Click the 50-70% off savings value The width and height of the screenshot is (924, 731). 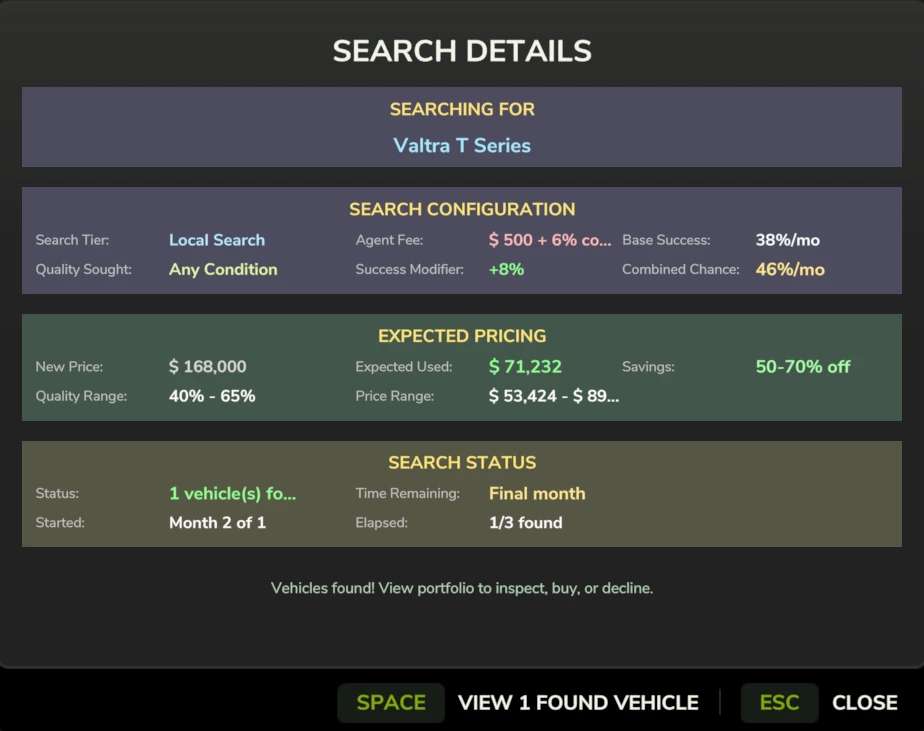pyautogui.click(x=802, y=367)
